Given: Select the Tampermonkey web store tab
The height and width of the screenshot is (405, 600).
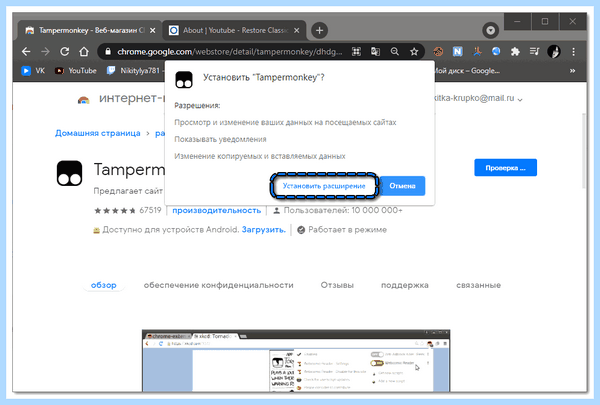Looking at the screenshot, I should (x=90, y=30).
